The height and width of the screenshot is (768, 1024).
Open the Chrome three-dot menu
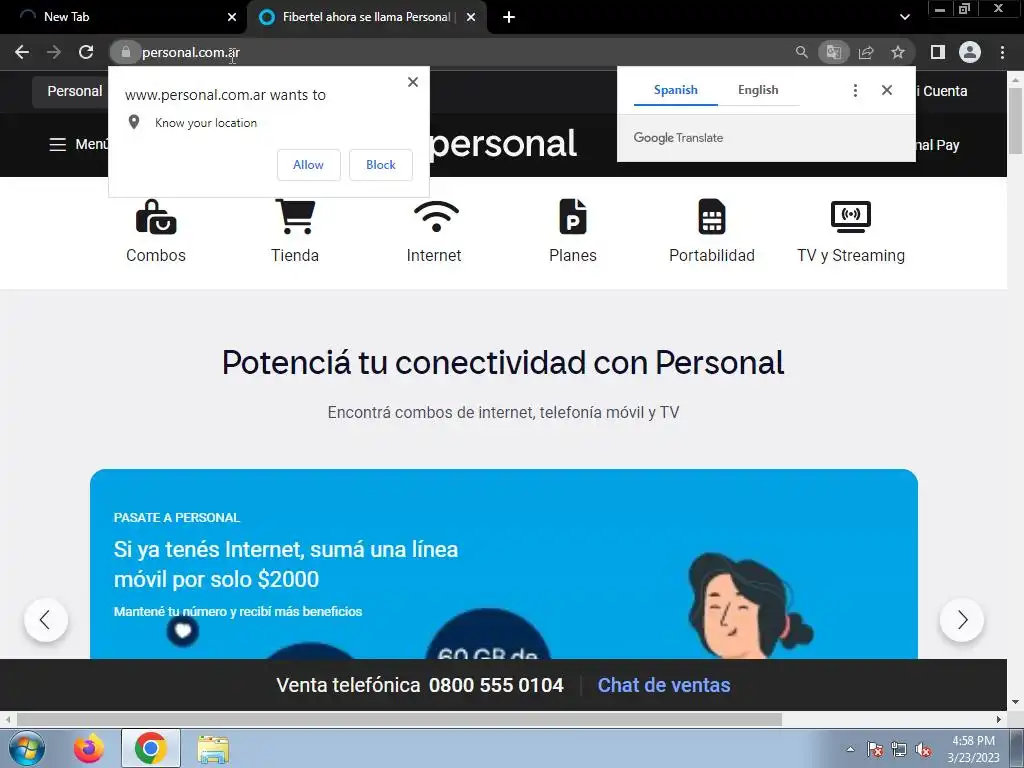(1002, 52)
